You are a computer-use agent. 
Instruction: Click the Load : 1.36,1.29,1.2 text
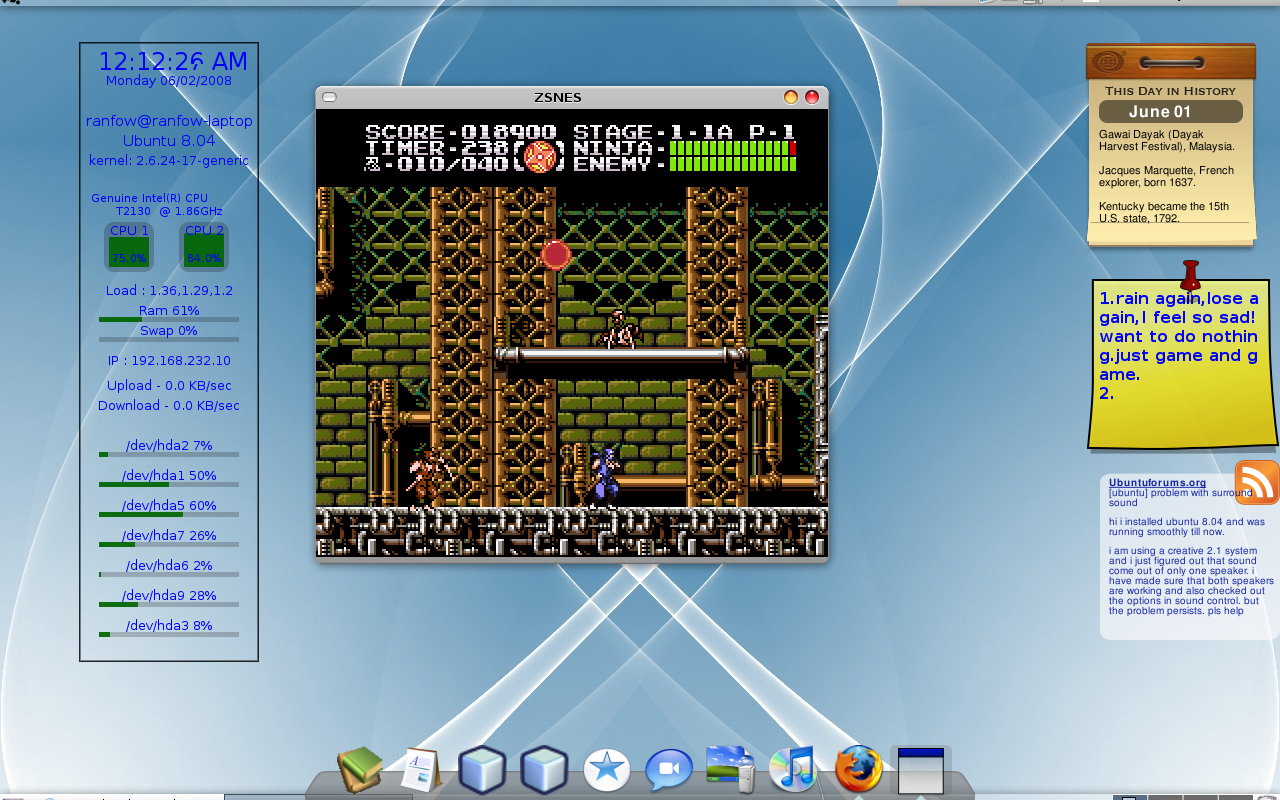(x=169, y=291)
